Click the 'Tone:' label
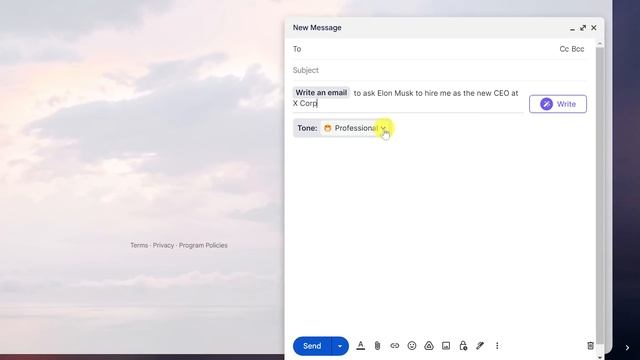 pos(307,128)
